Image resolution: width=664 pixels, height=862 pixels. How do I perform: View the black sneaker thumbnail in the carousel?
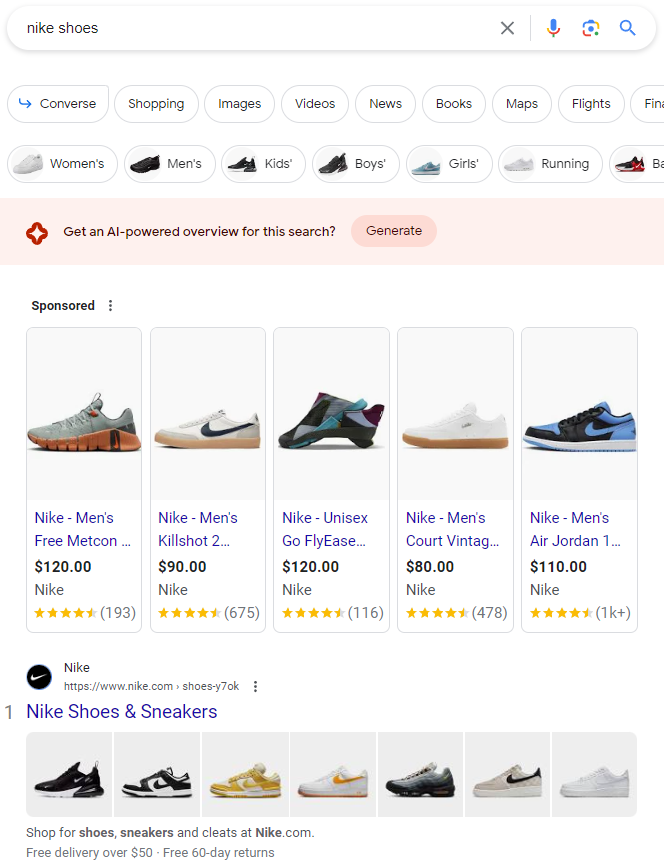pyautogui.click(x=68, y=774)
